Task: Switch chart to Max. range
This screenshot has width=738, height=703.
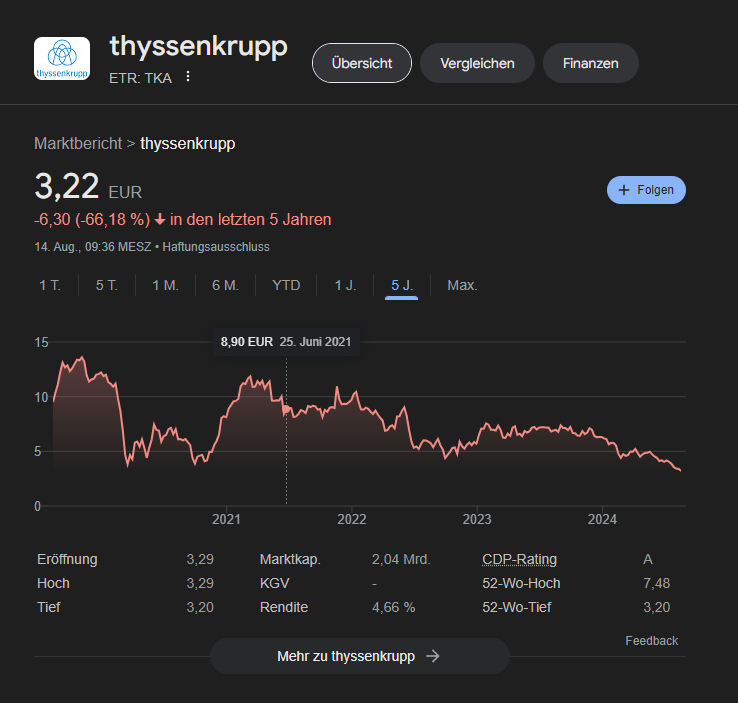Action: point(462,285)
